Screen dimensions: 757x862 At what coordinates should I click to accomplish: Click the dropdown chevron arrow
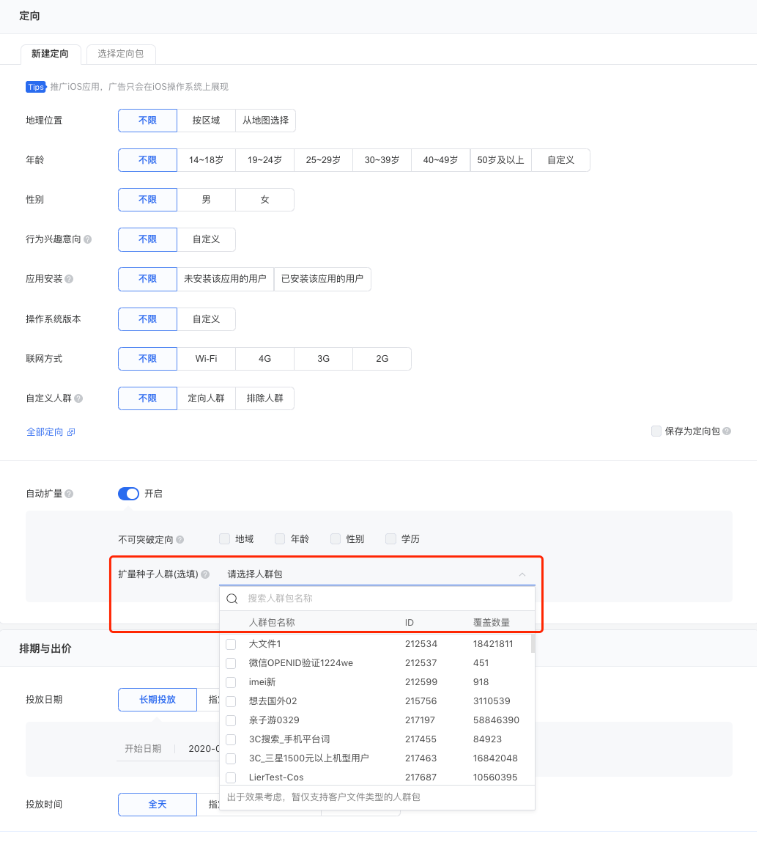(x=522, y=574)
